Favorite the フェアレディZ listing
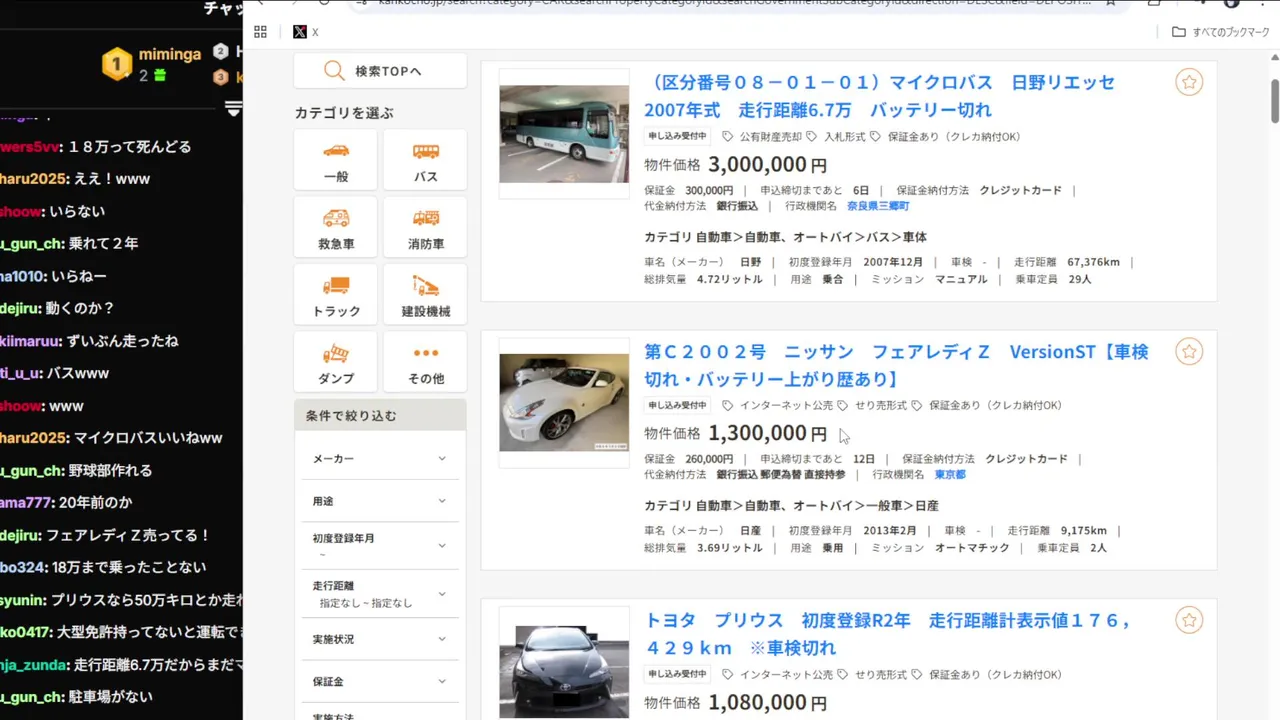 1188,351
